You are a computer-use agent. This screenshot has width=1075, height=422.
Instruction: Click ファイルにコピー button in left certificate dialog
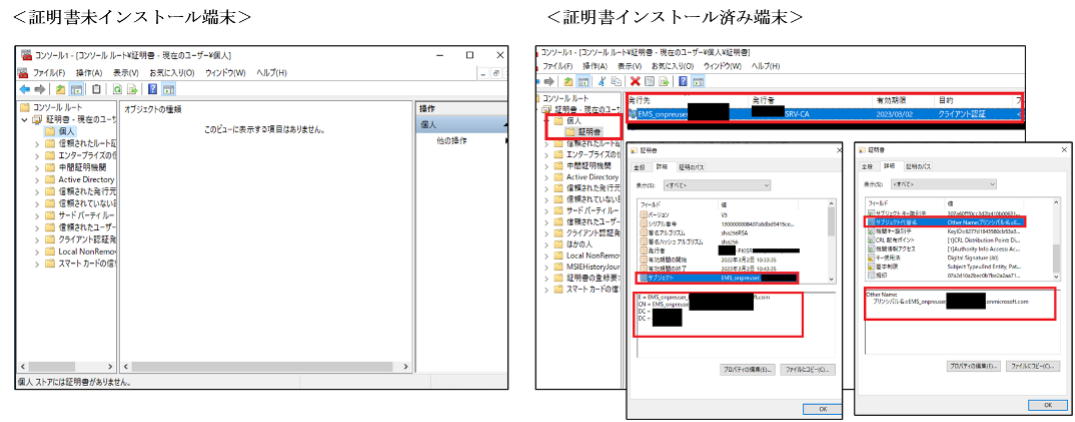pyautogui.click(x=807, y=370)
